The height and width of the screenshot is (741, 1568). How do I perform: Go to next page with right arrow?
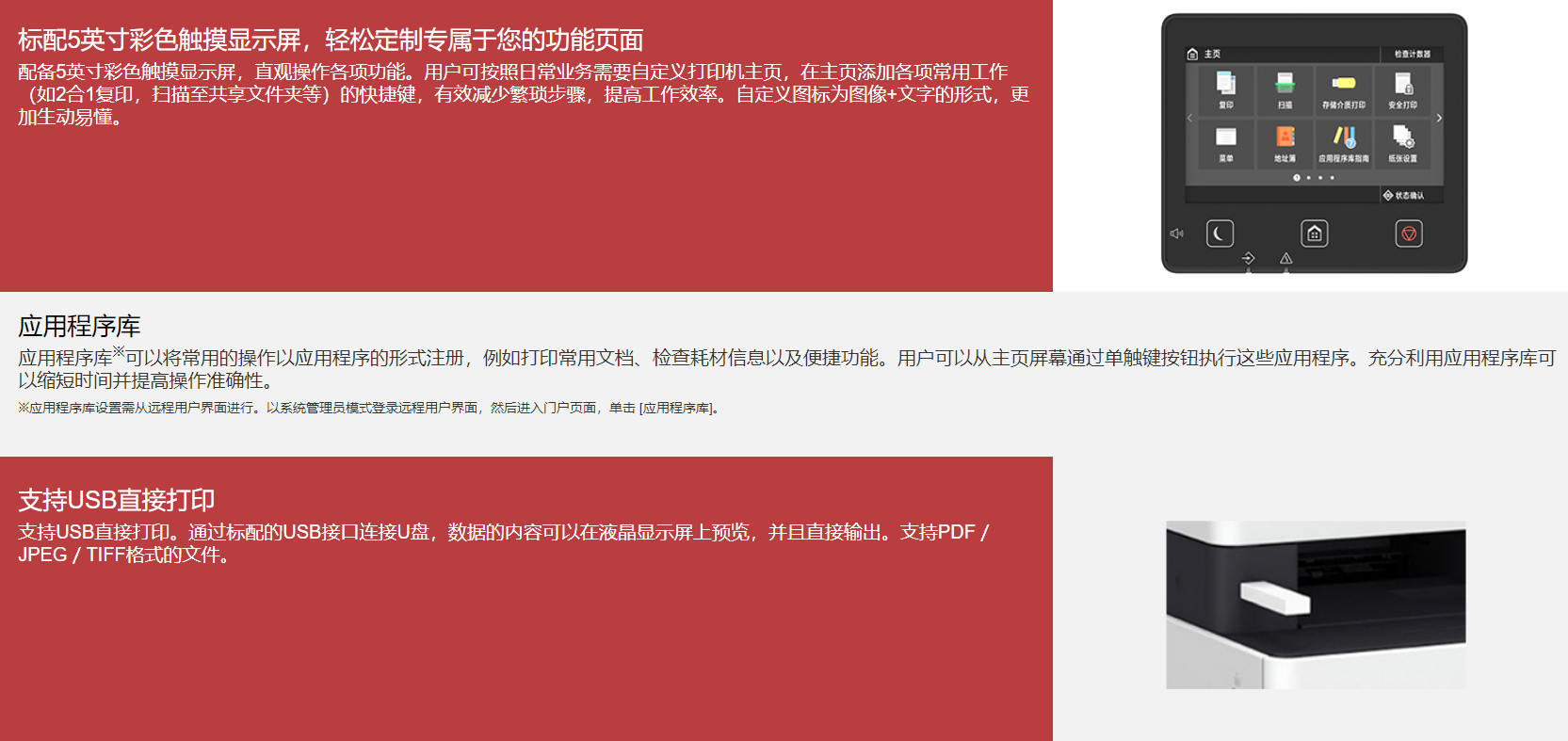1439,118
